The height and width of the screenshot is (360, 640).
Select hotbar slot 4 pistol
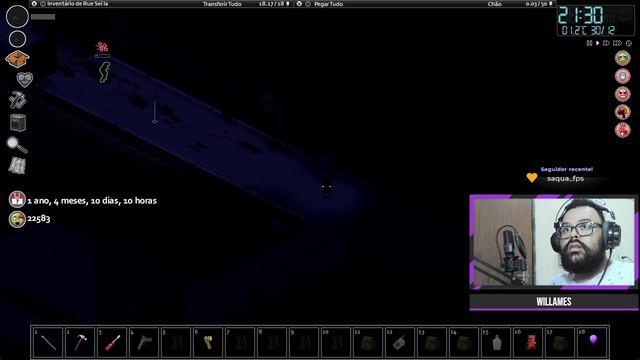click(144, 342)
